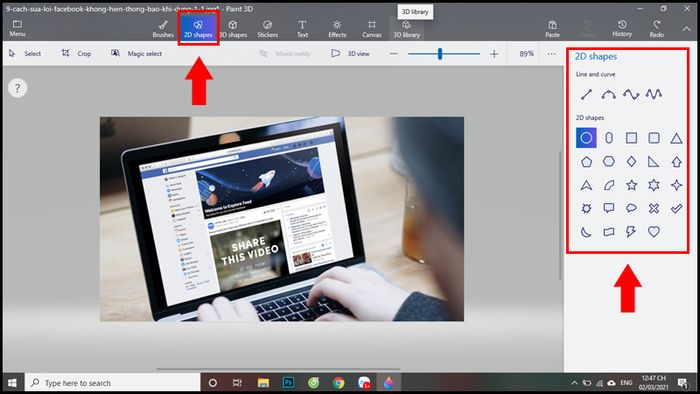
Task: Choose the crescent moon shape
Action: [586, 232]
